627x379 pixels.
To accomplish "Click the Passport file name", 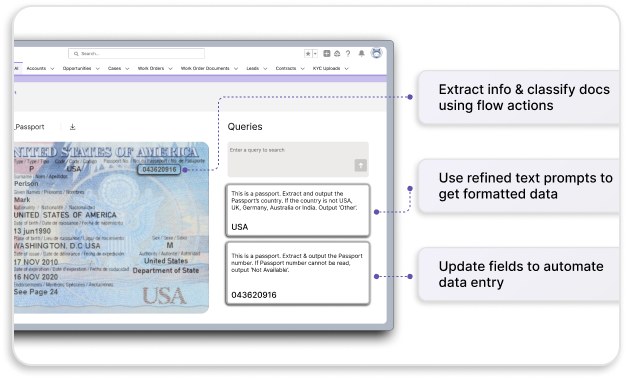I will [x=29, y=127].
